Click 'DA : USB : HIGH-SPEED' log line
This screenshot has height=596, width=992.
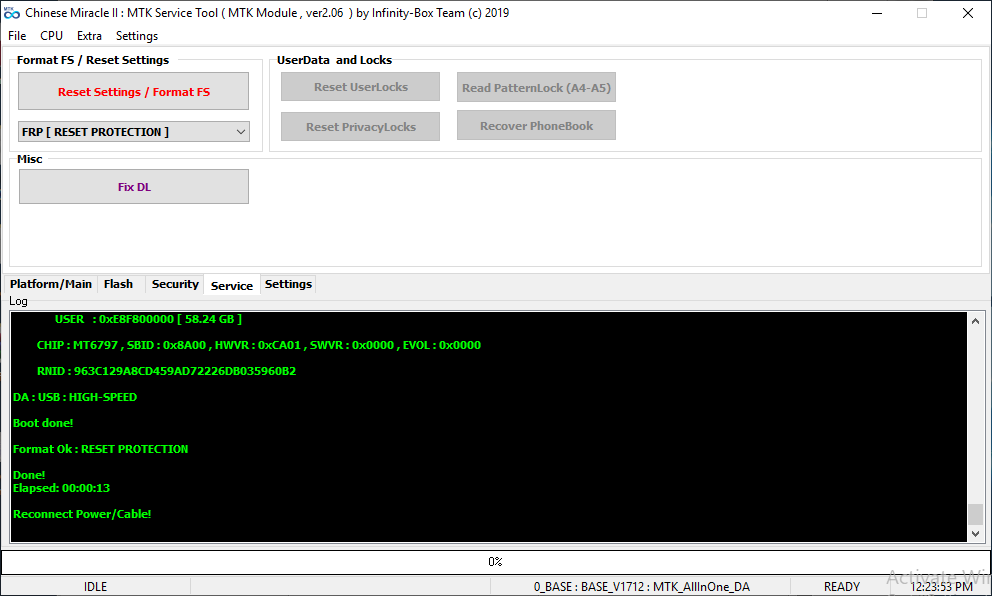pyautogui.click(x=75, y=397)
